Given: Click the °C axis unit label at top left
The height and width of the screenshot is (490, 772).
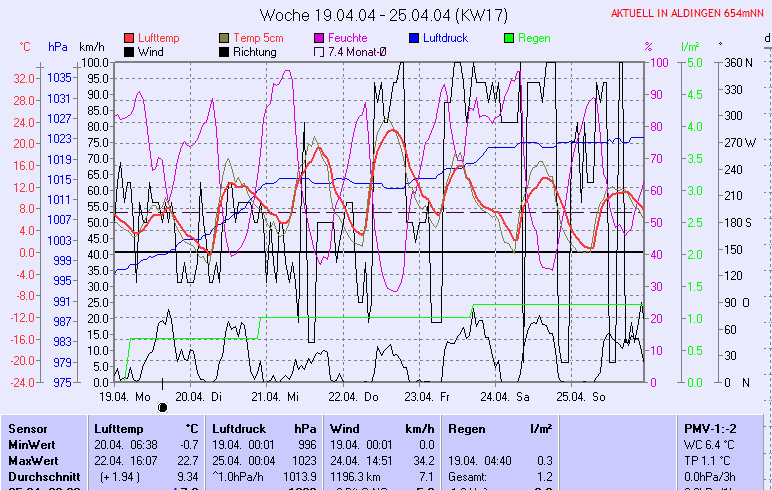Looking at the screenshot, I should (x=25, y=46).
